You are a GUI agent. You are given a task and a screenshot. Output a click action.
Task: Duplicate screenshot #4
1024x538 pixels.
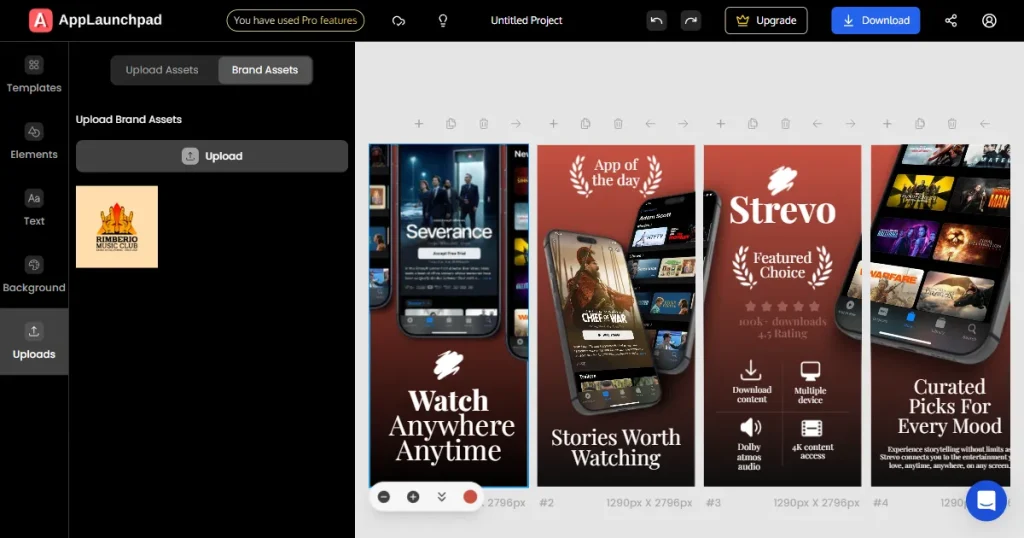coord(920,123)
